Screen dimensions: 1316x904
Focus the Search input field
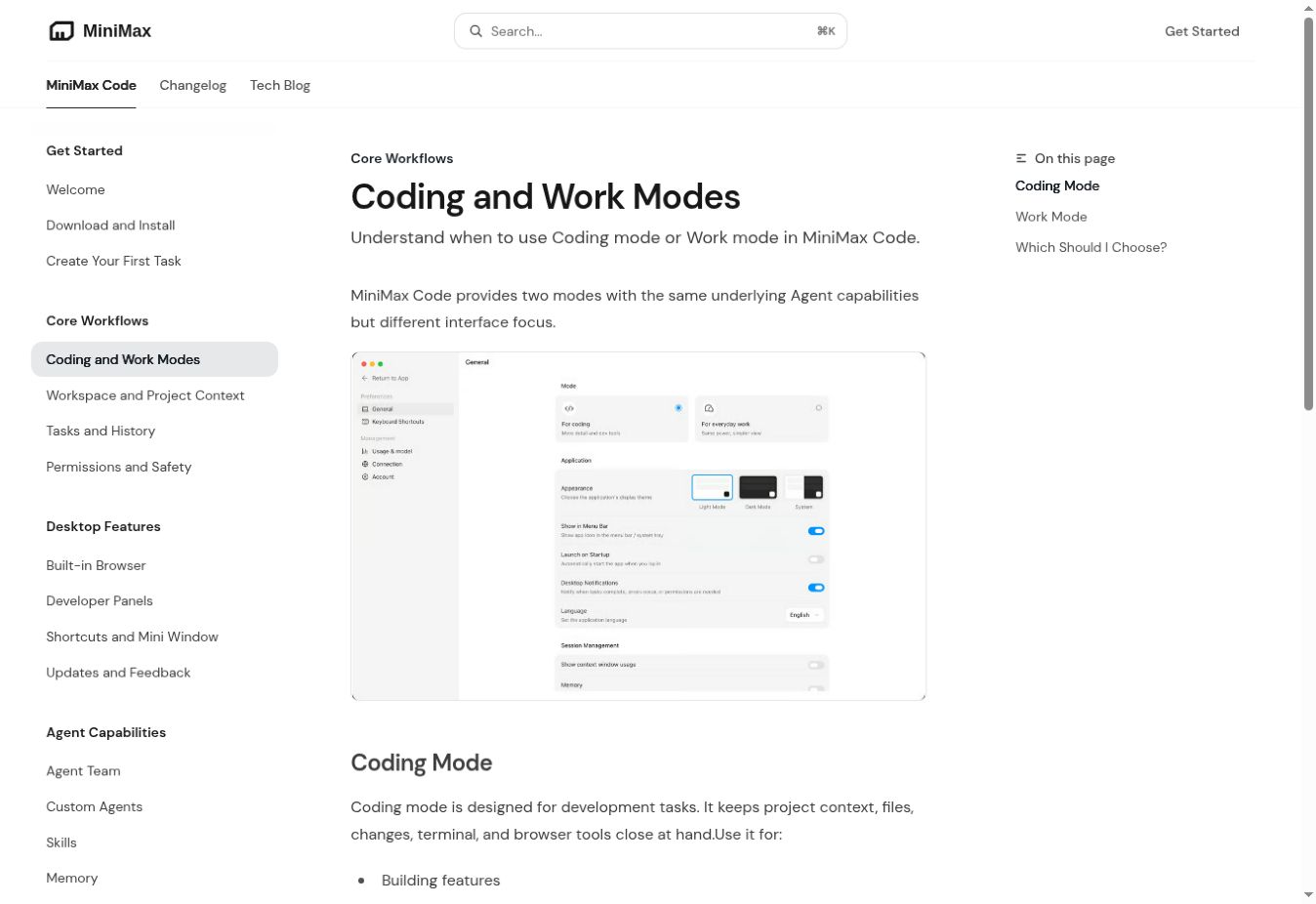coord(650,31)
